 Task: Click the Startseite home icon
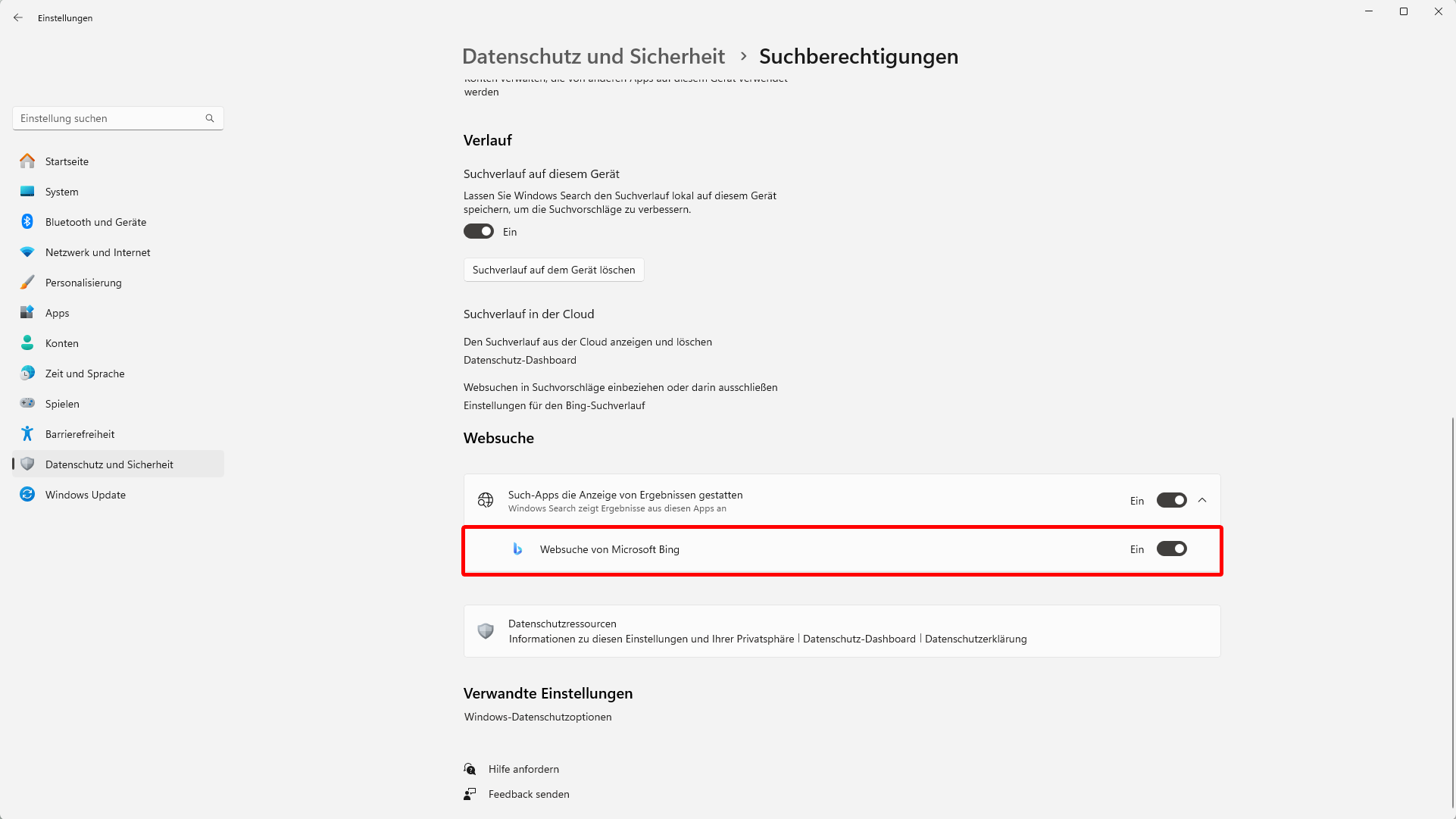pyautogui.click(x=27, y=161)
